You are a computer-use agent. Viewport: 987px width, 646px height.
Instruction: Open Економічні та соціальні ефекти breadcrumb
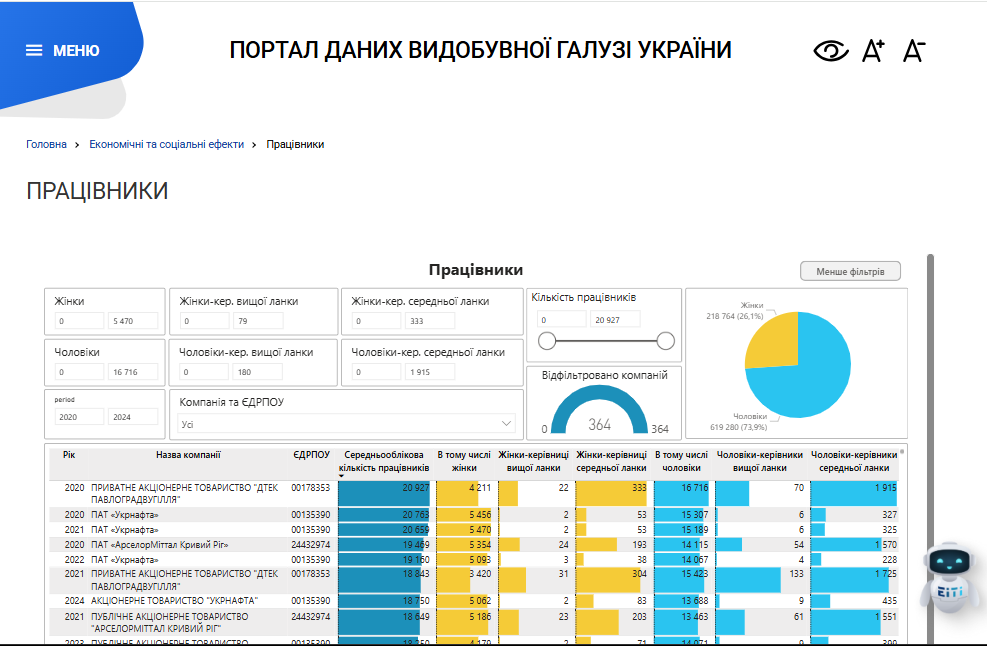(x=166, y=144)
